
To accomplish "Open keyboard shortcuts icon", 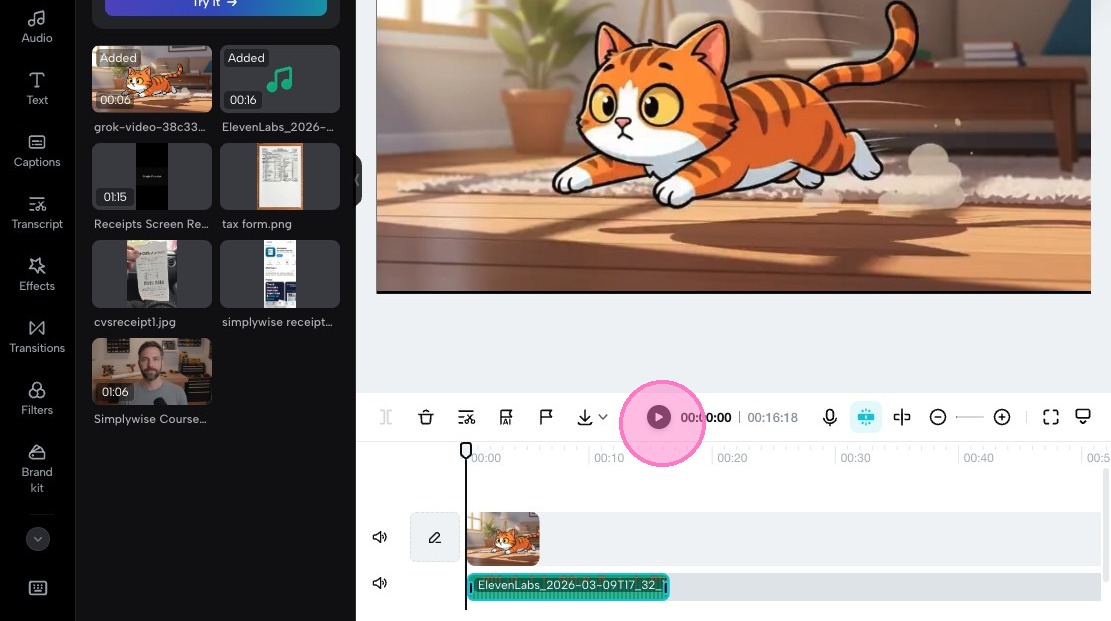I will tap(38, 588).
